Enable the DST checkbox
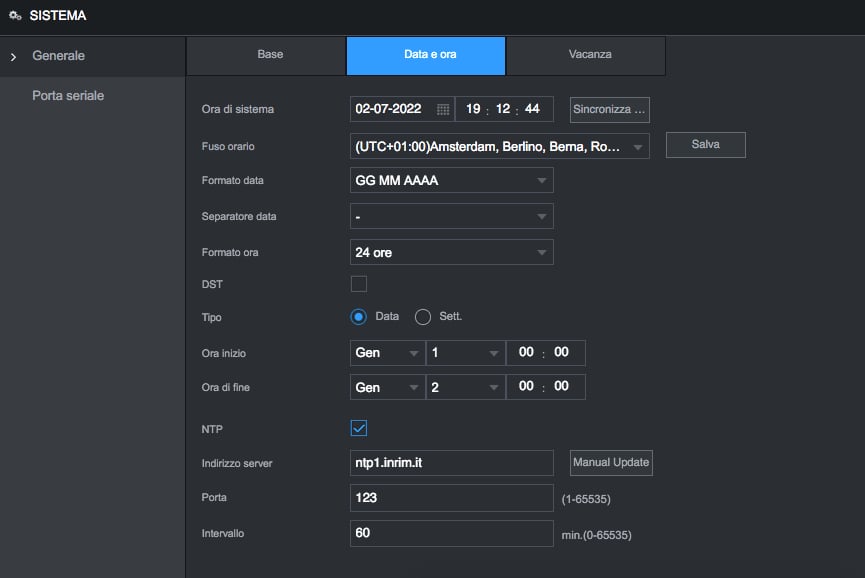Image resolution: width=865 pixels, height=578 pixels. (x=359, y=284)
